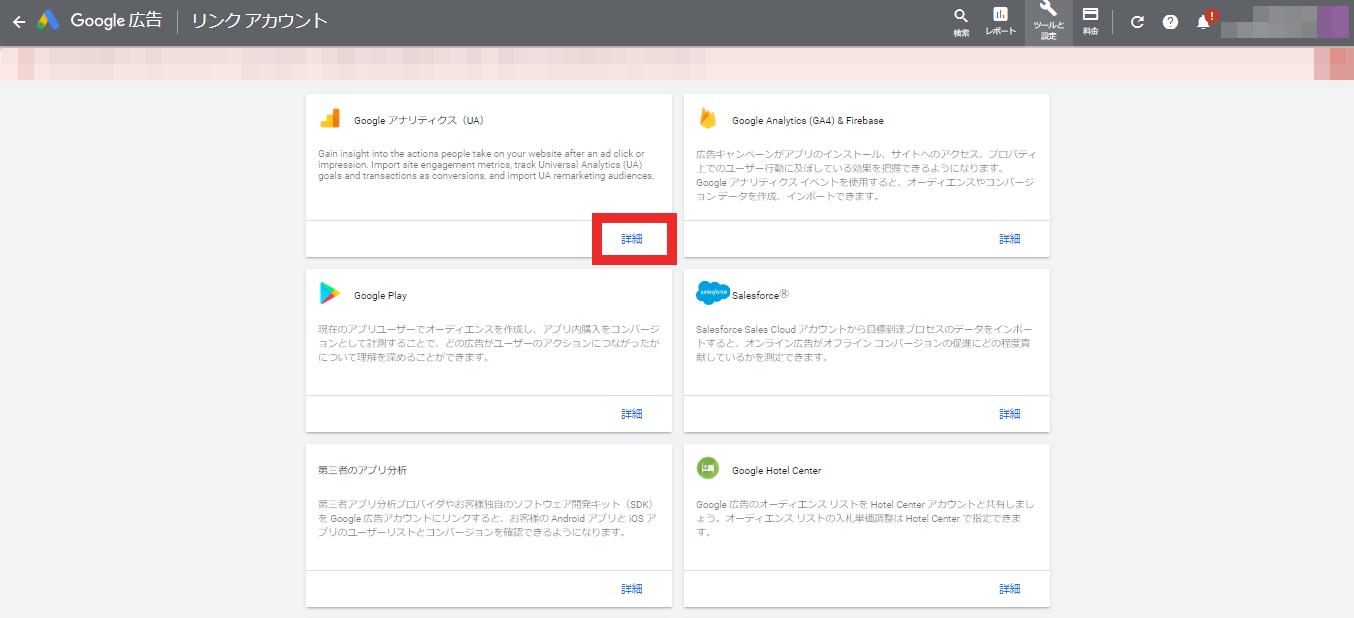Viewport: 1354px width, 618px height.
Task: Click the Google Hotel Center bed icon
Action: click(708, 468)
